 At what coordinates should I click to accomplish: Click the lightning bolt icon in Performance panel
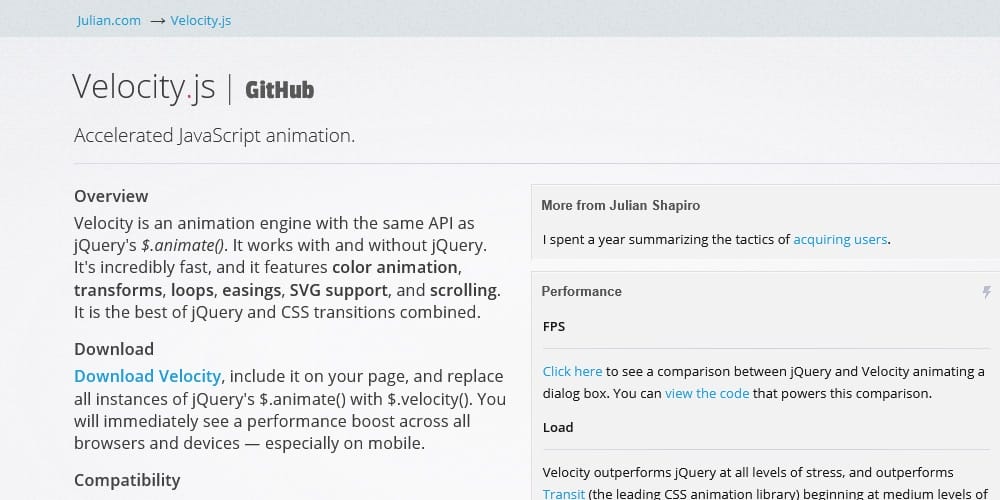pyautogui.click(x=987, y=292)
